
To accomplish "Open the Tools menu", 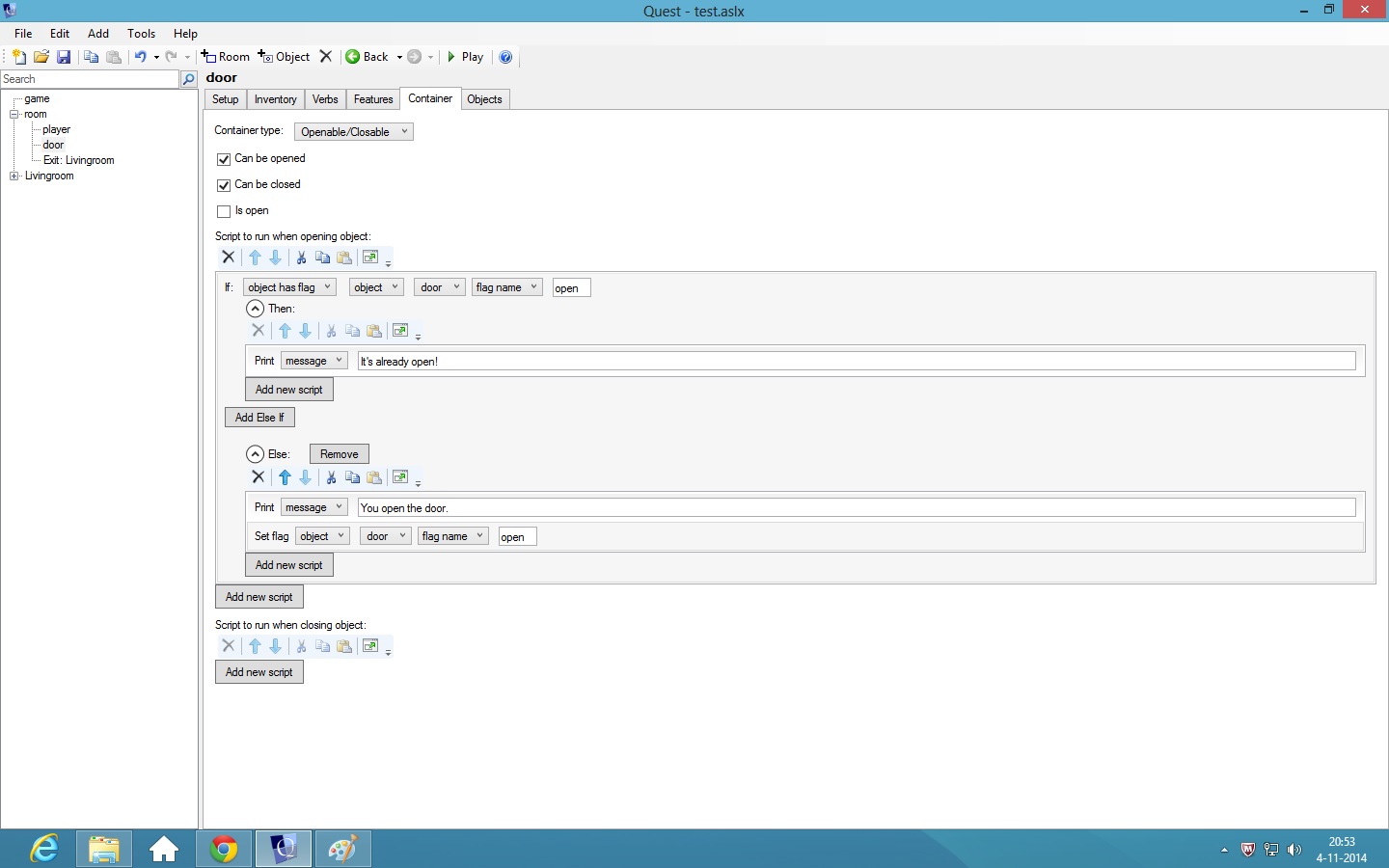I will (x=141, y=33).
